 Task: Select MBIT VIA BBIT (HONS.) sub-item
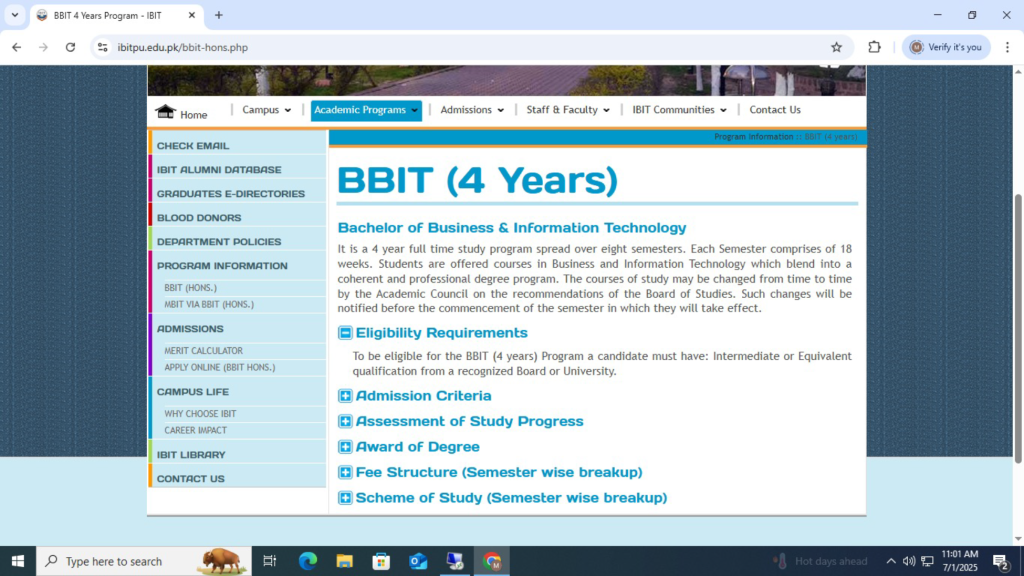click(x=209, y=304)
